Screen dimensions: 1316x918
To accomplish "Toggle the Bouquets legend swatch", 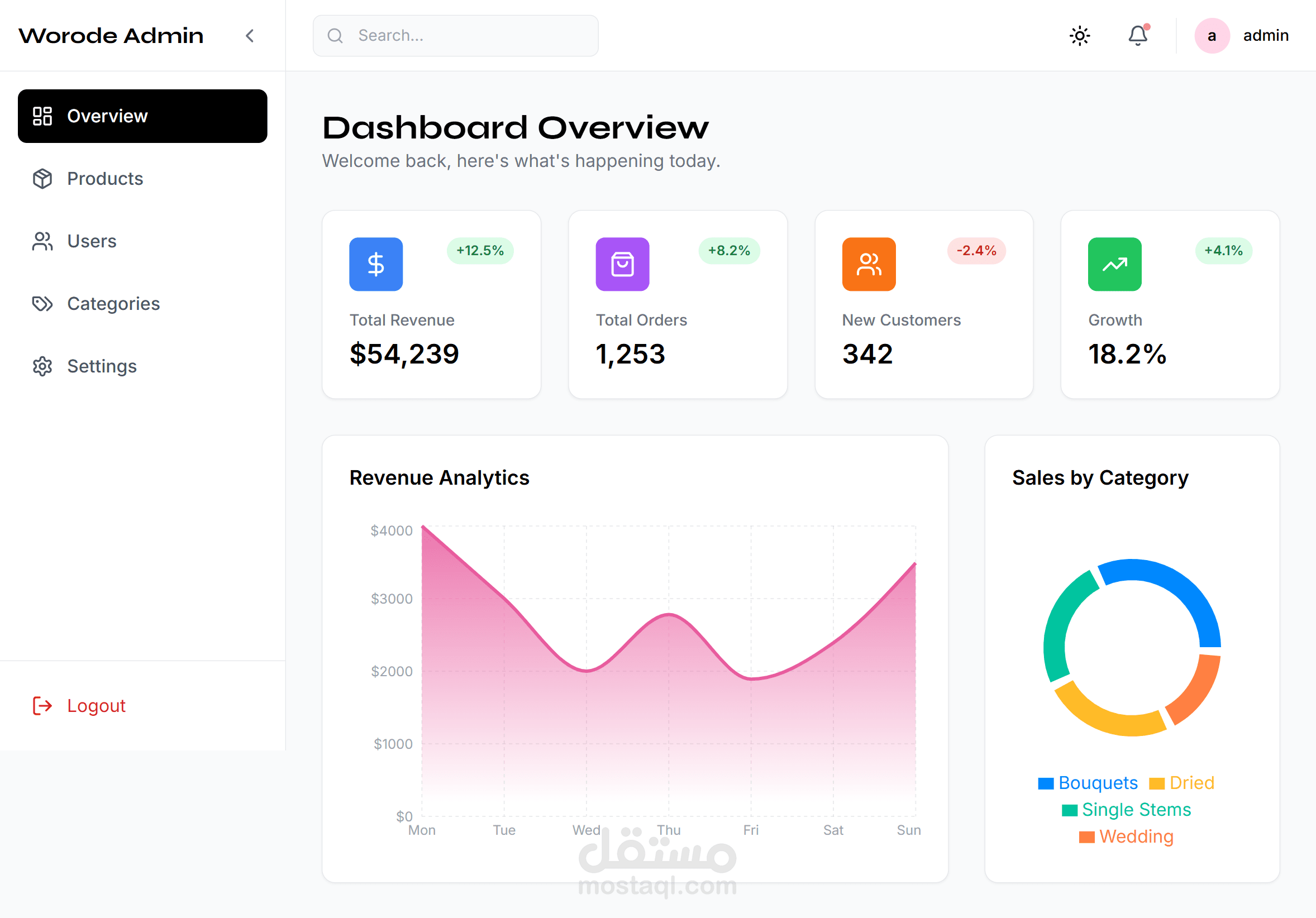I will pyautogui.click(x=1046, y=783).
